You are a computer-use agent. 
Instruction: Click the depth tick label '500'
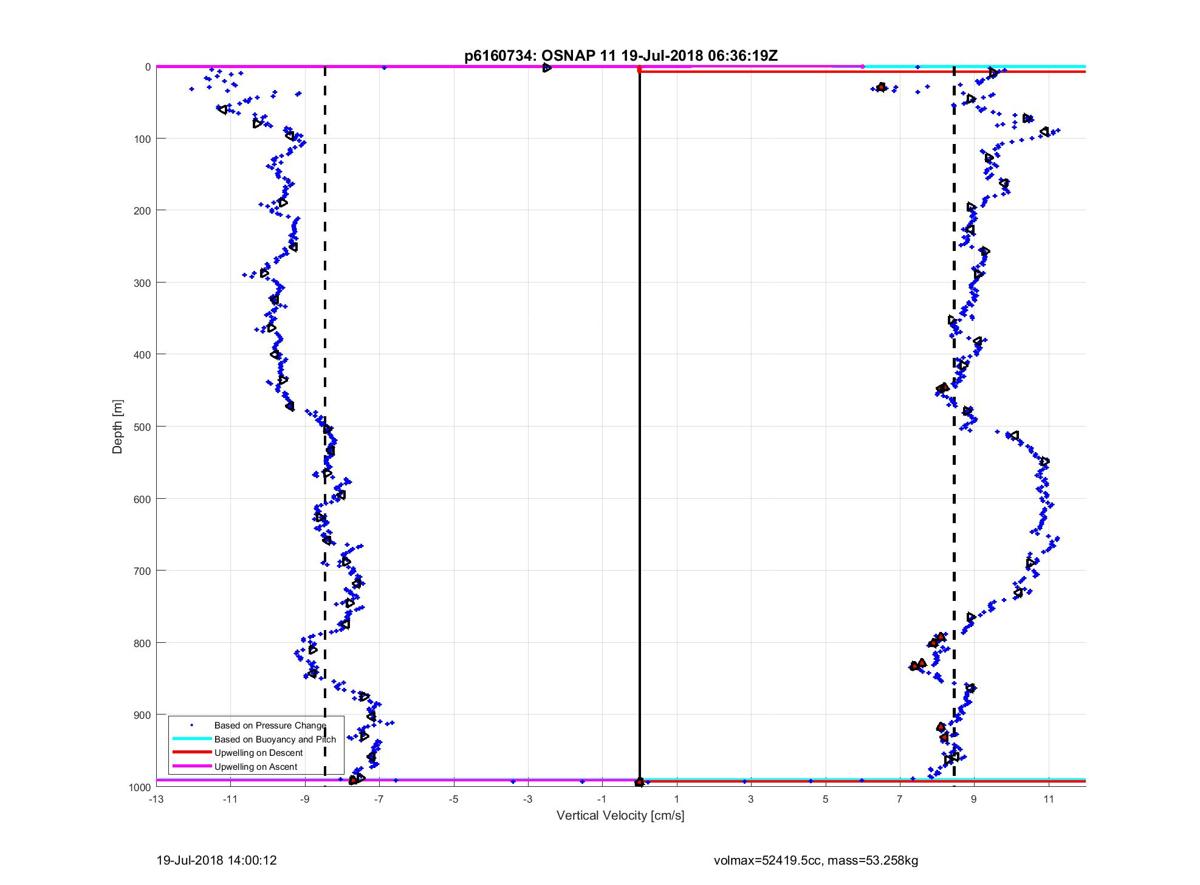(x=142, y=427)
